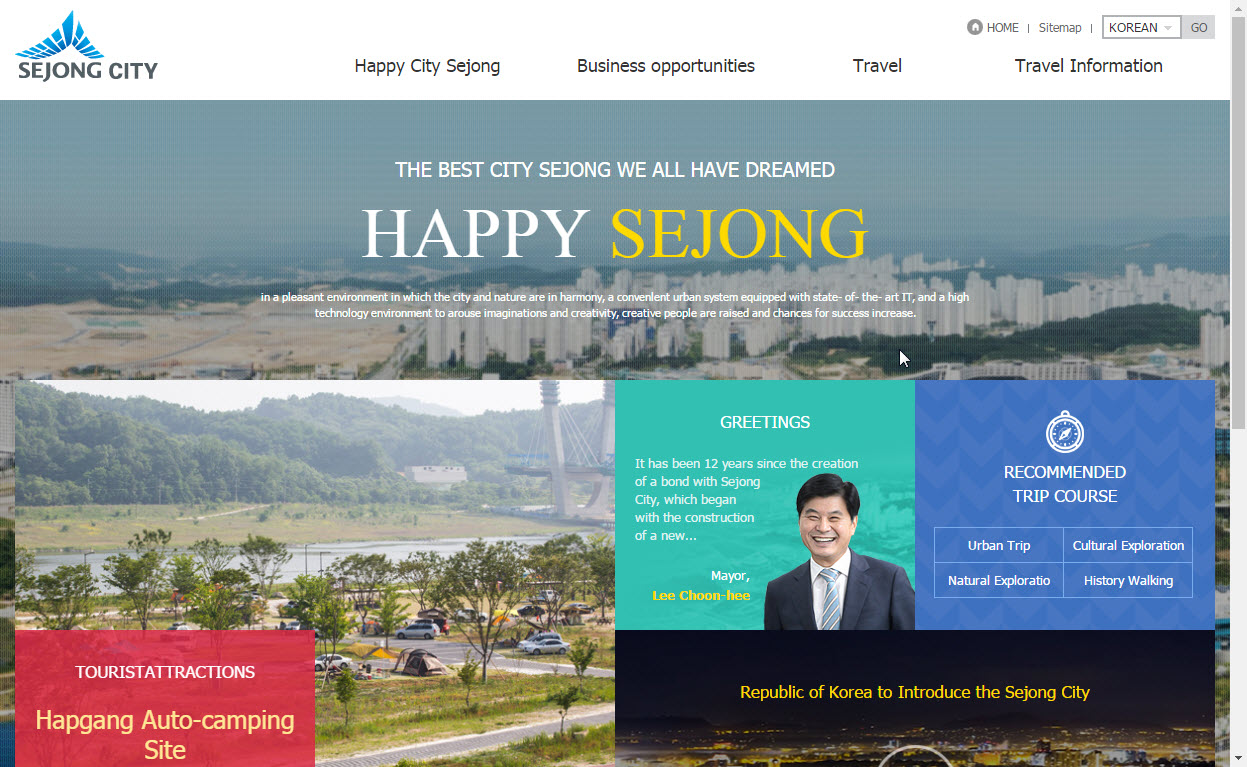Click the scrollbar down arrow
Viewport: 1247px width, 767px height.
(1238, 758)
